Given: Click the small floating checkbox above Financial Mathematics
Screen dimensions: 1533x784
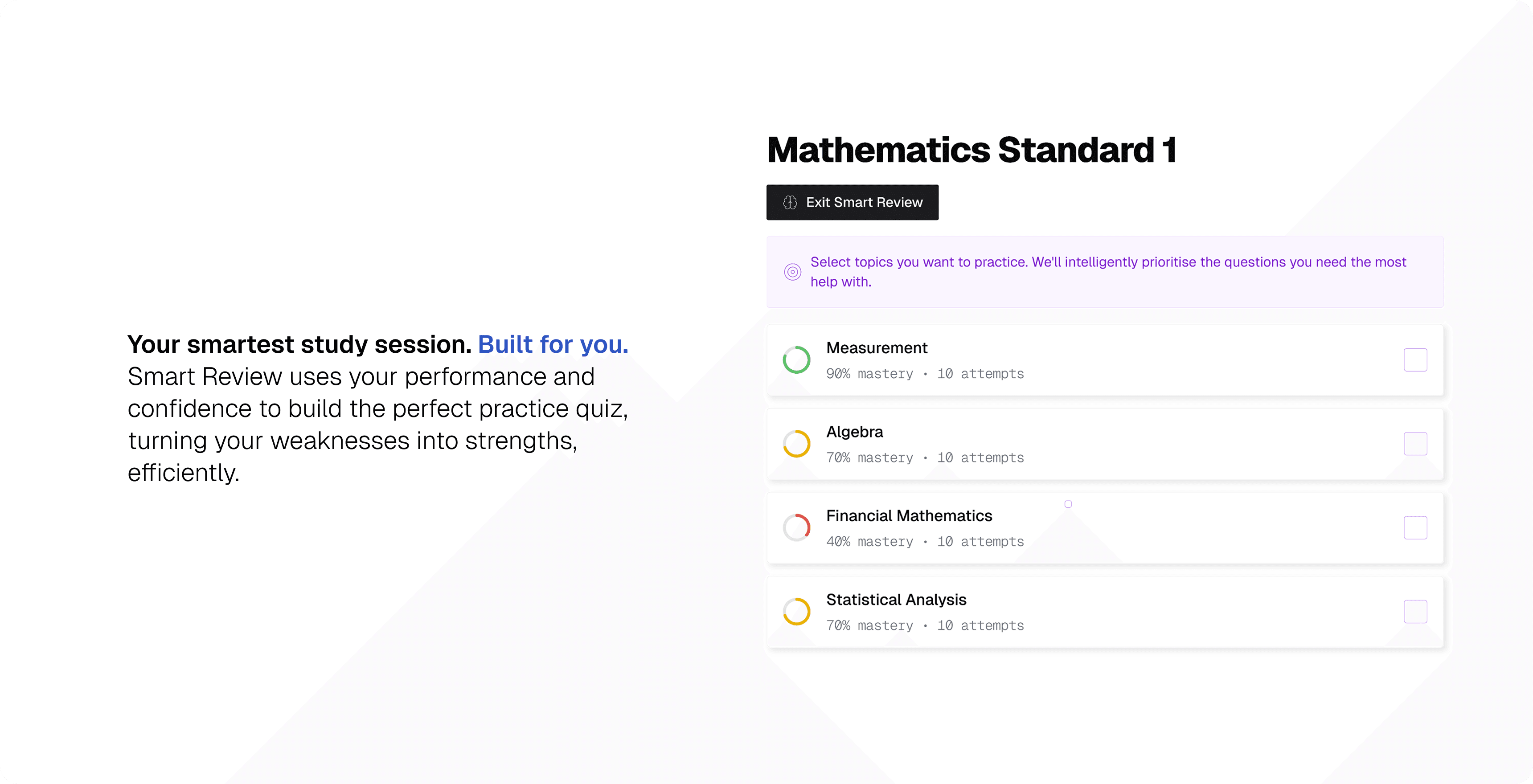Looking at the screenshot, I should [1068, 504].
